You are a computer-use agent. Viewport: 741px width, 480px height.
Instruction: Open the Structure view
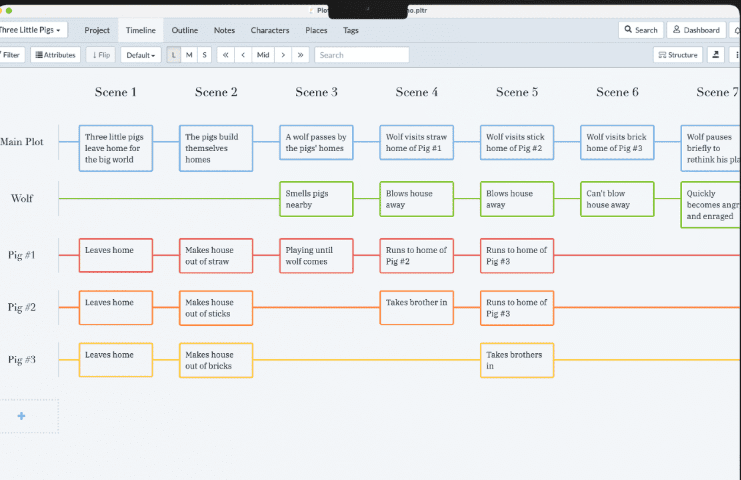(678, 55)
